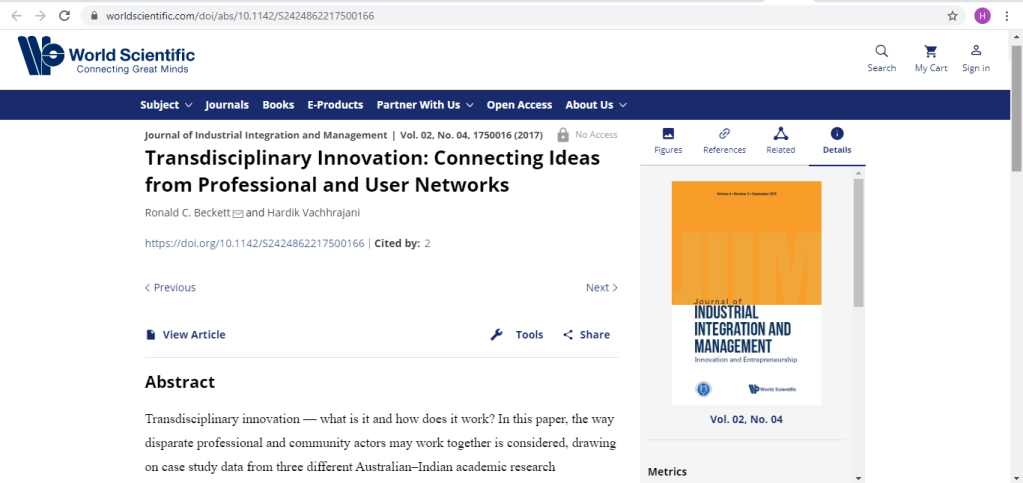The width and height of the screenshot is (1023, 483).
Task: Open My Cart icon
Action: tap(930, 51)
